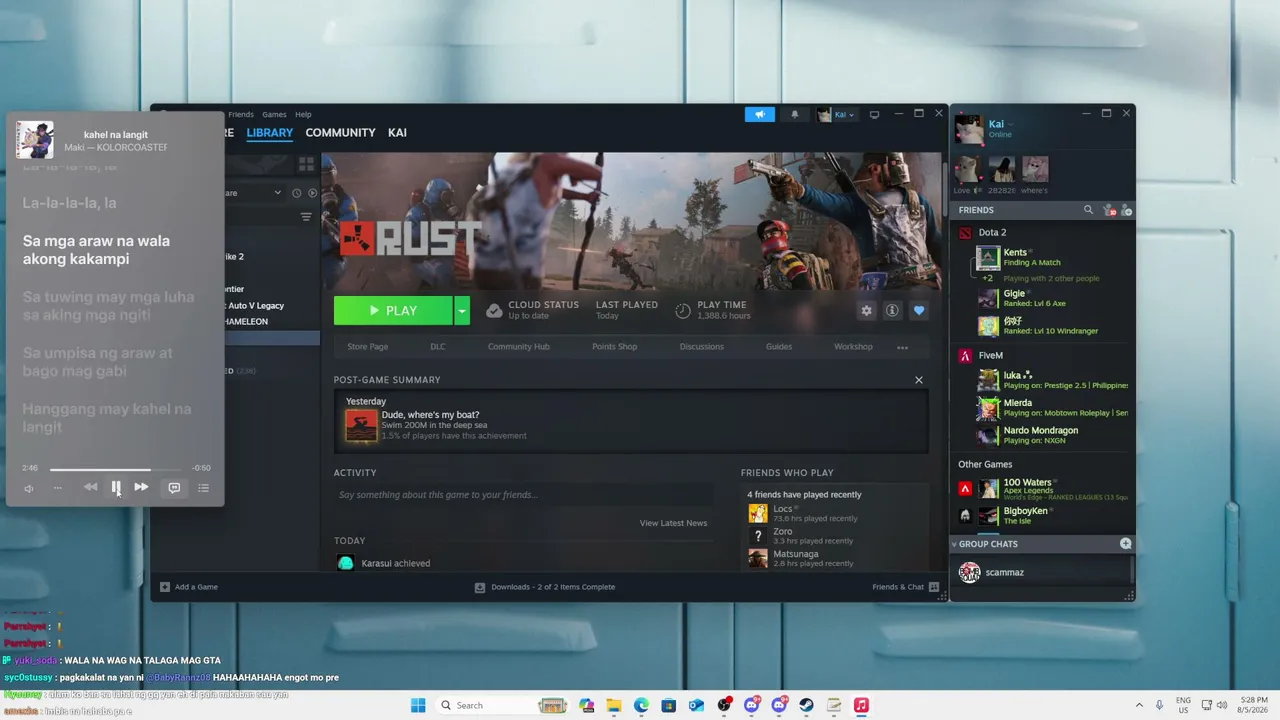Open Kai status dropdown in Friends window
Screen dimensions: 1280x720
[1013, 124]
